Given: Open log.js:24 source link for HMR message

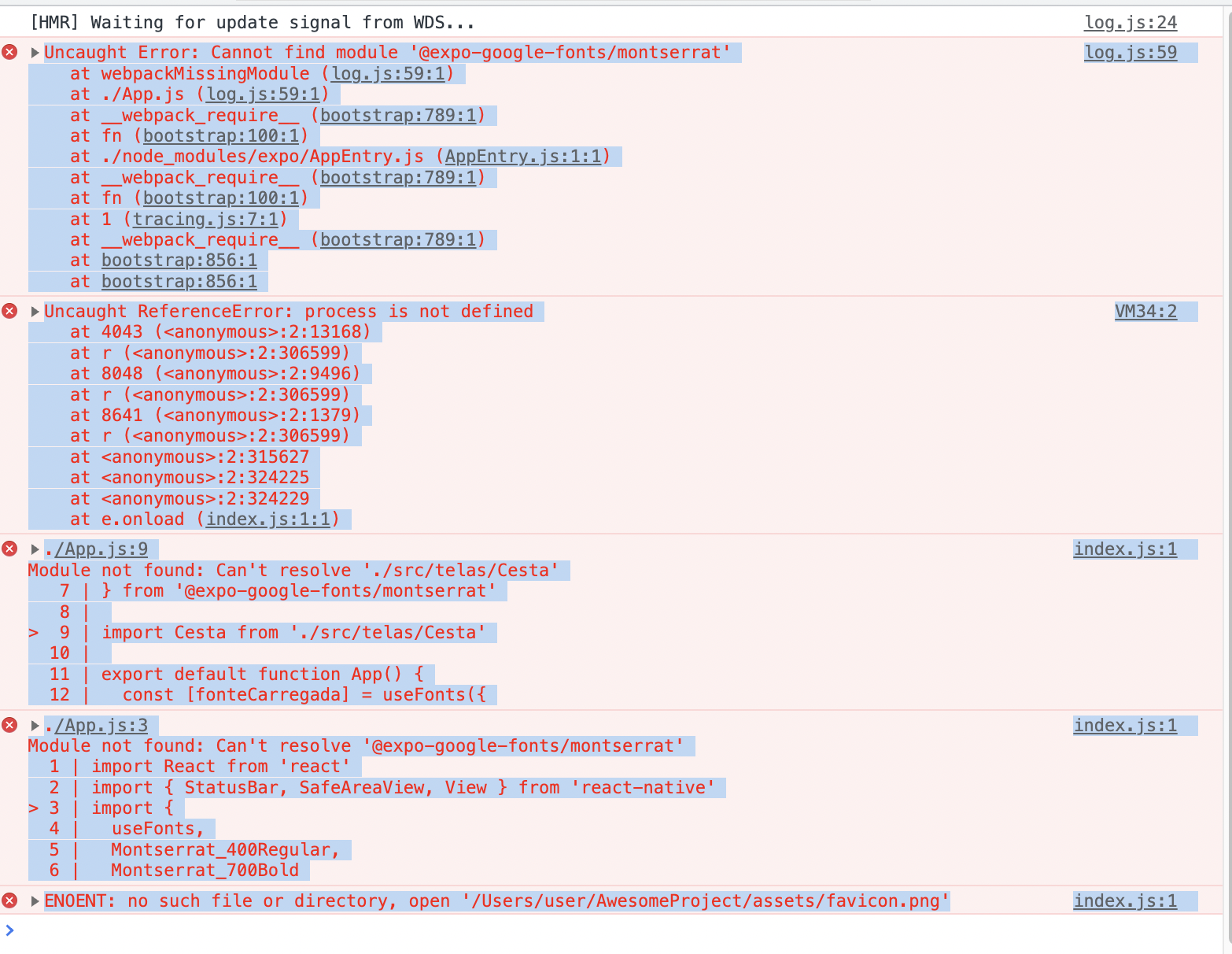Looking at the screenshot, I should [x=1131, y=23].
